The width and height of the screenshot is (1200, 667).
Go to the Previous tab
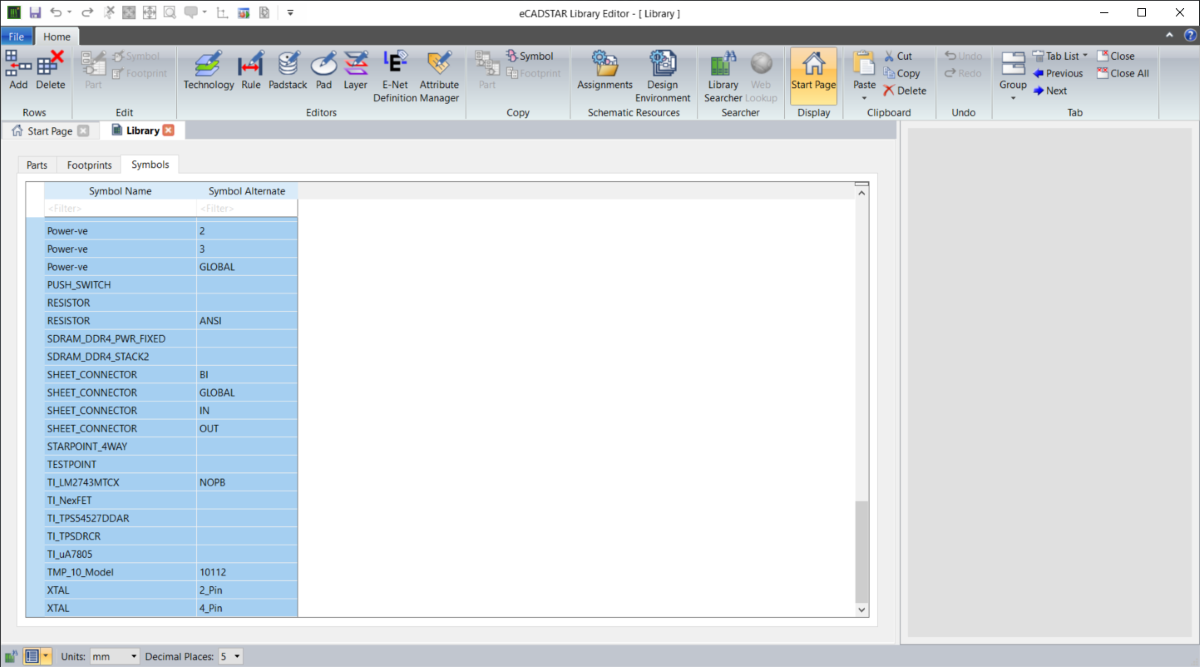click(1058, 73)
